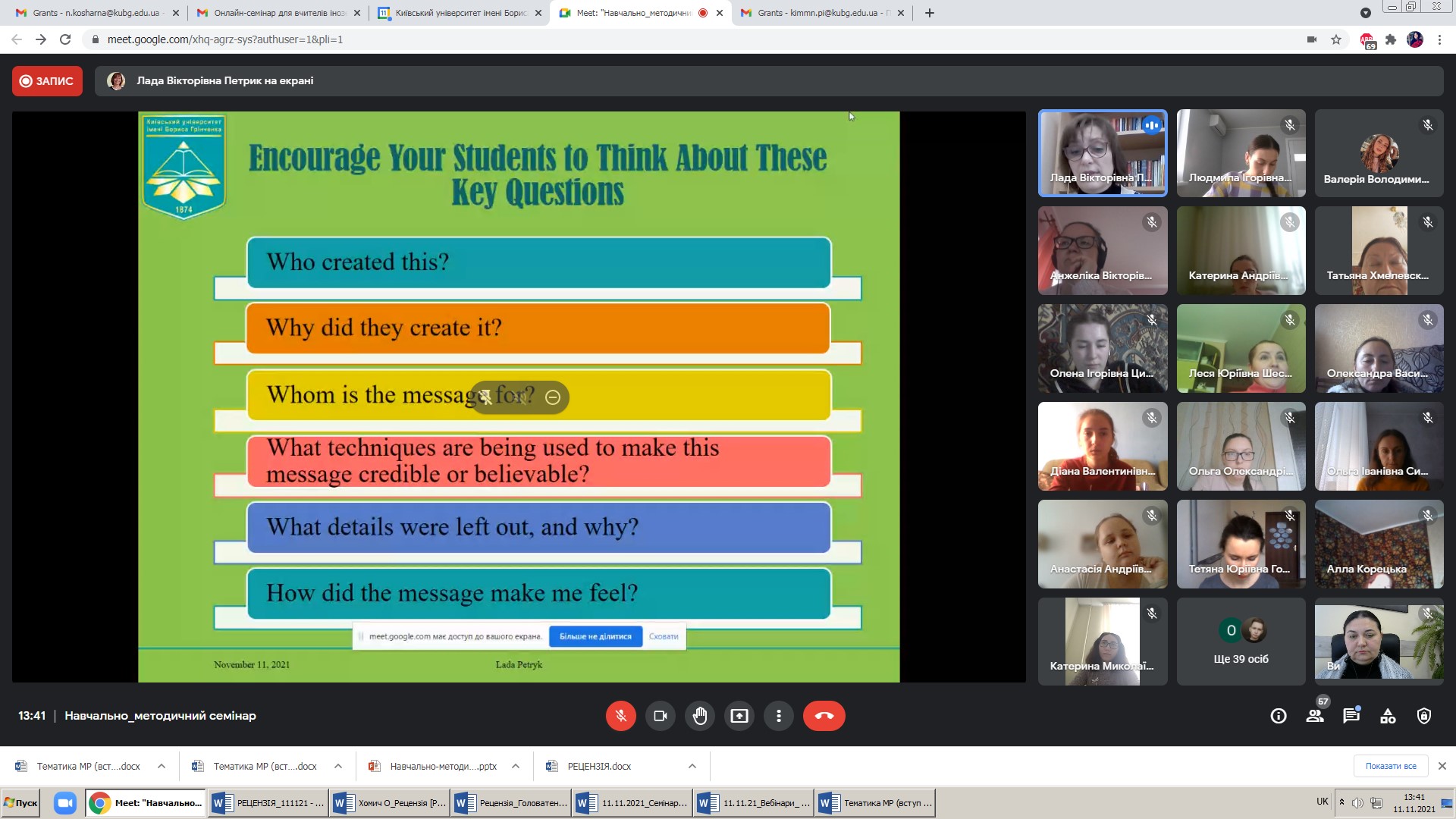
Task: Unmute the microphone
Action: pyautogui.click(x=620, y=716)
